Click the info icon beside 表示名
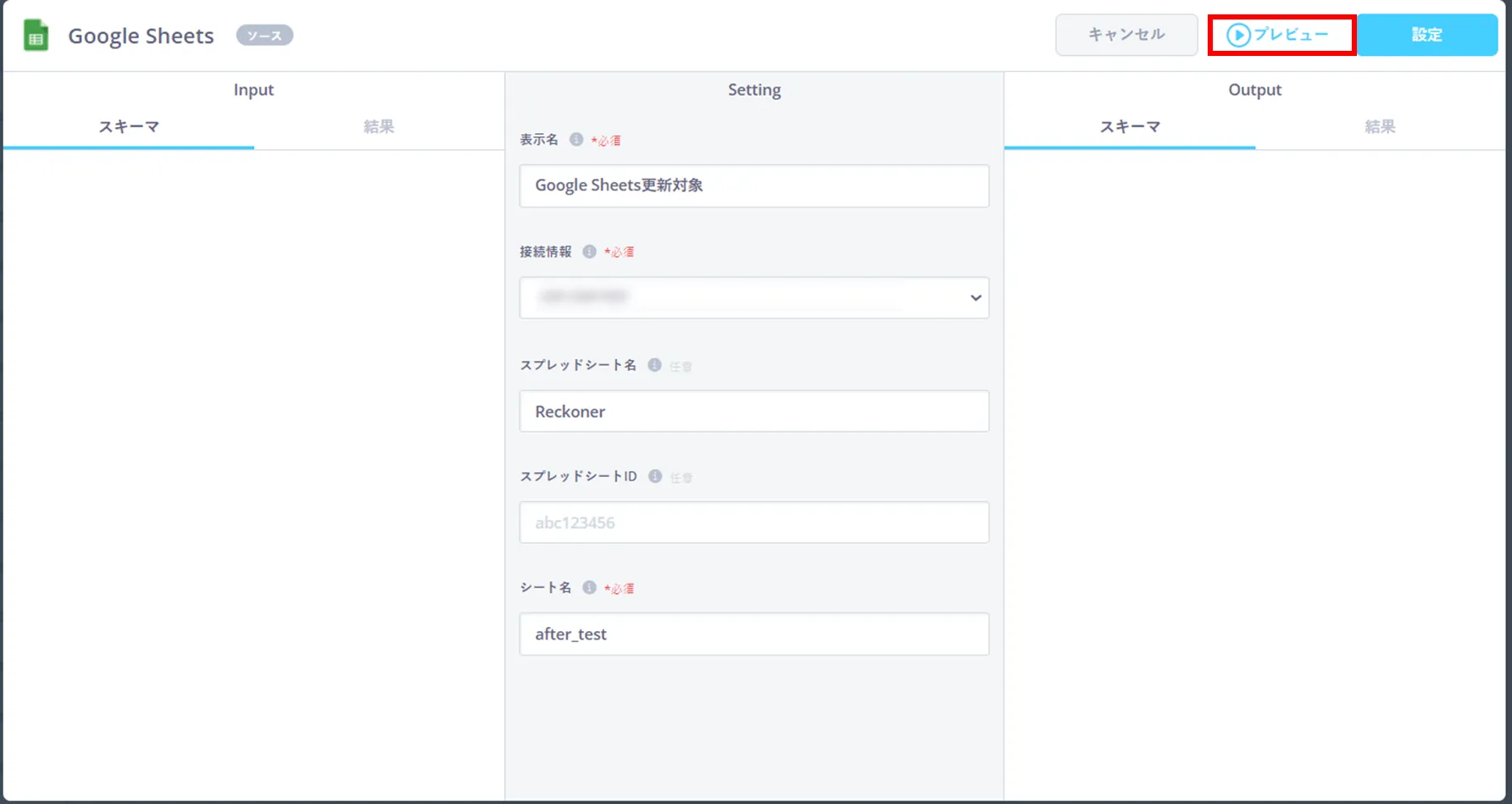Viewport: 1512px width, 804px height. [576, 140]
